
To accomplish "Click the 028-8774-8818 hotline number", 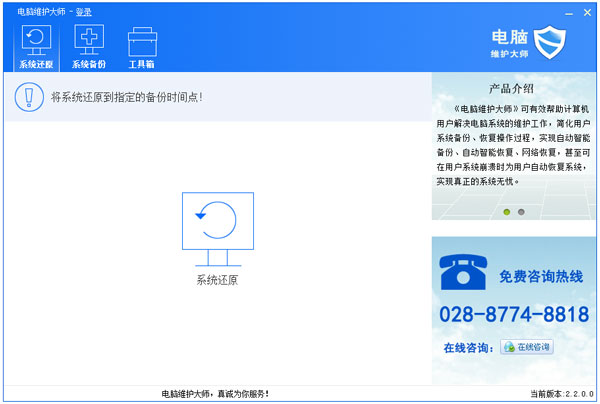I will (x=514, y=314).
